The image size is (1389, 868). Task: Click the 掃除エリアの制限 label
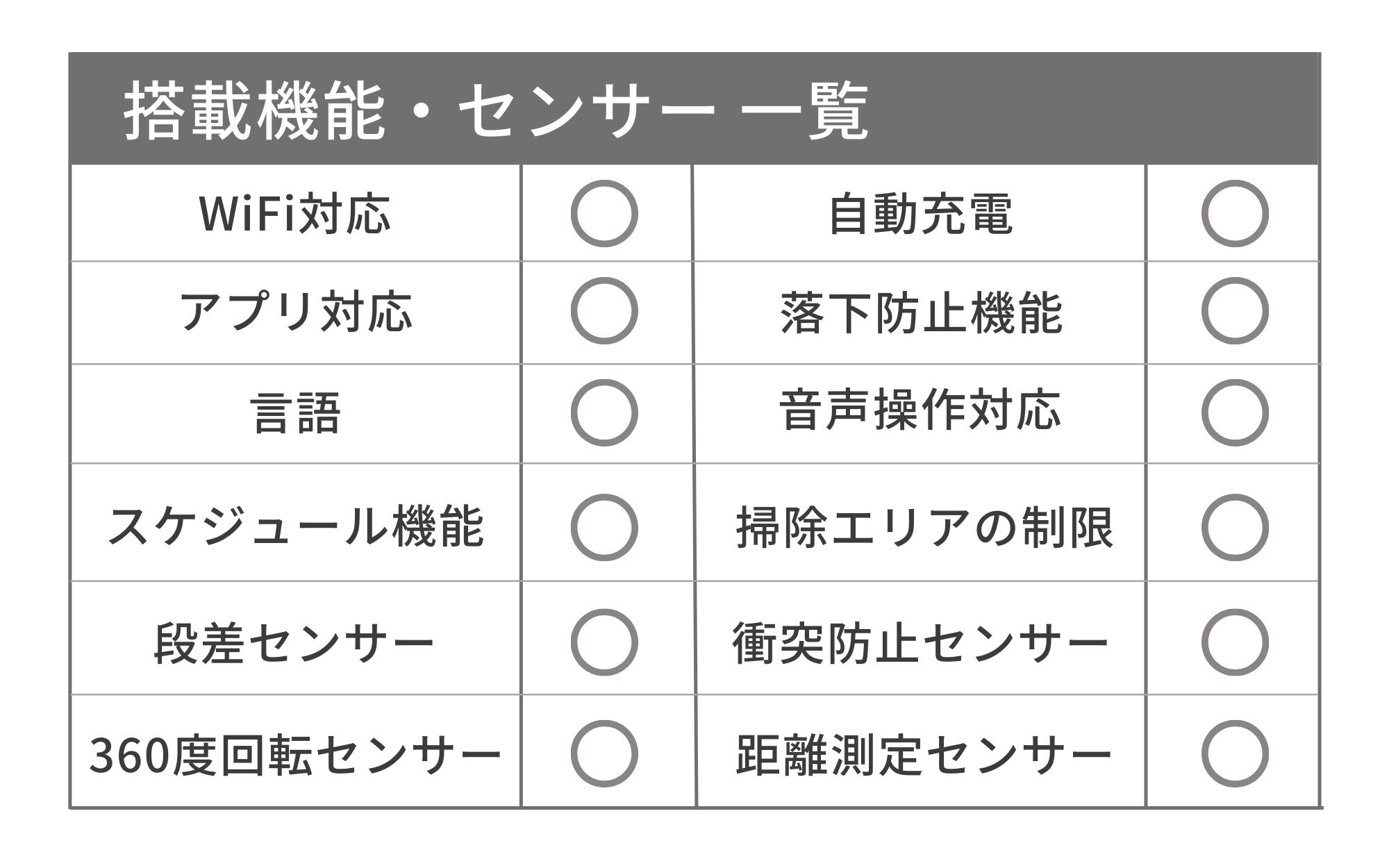click(924, 528)
